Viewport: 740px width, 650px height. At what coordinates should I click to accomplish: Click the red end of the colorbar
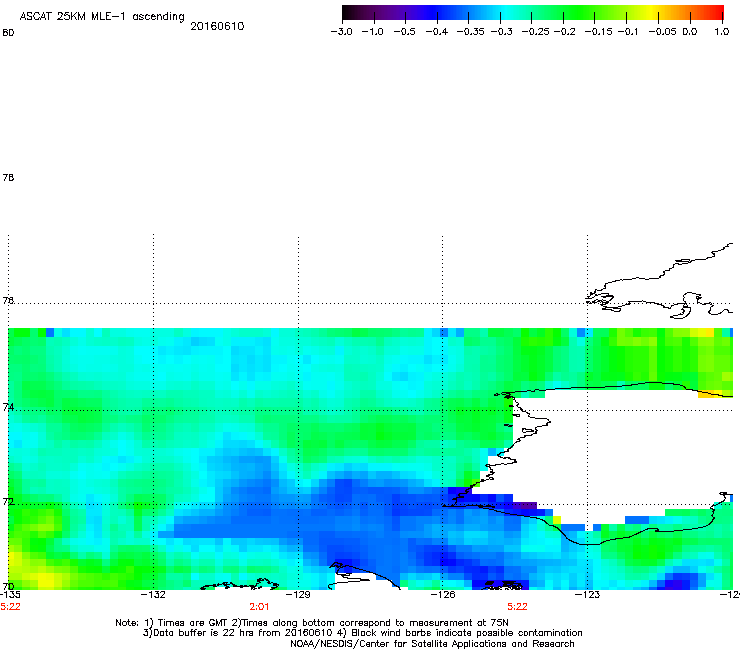click(x=715, y=13)
